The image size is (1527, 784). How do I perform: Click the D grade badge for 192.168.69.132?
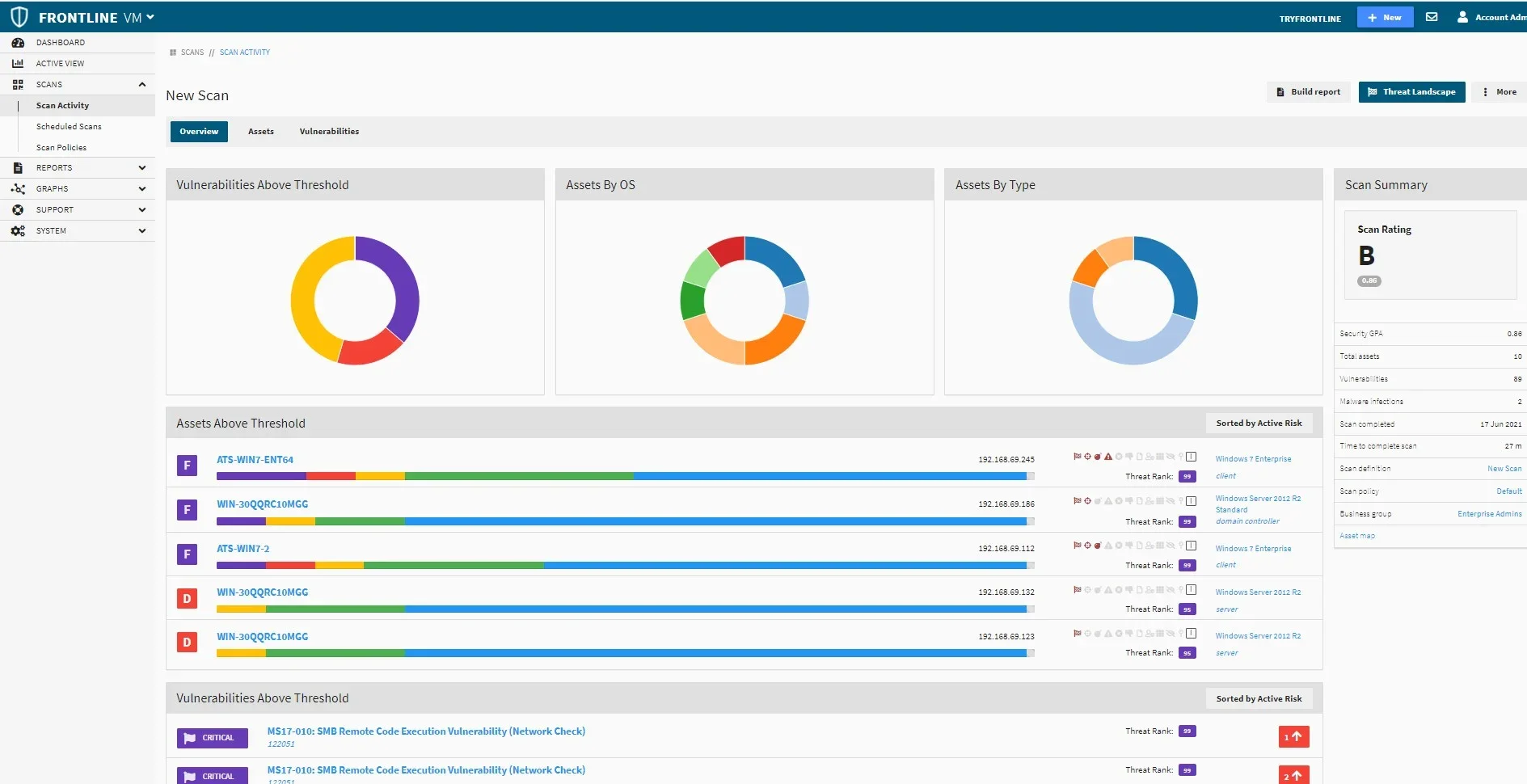(x=187, y=598)
